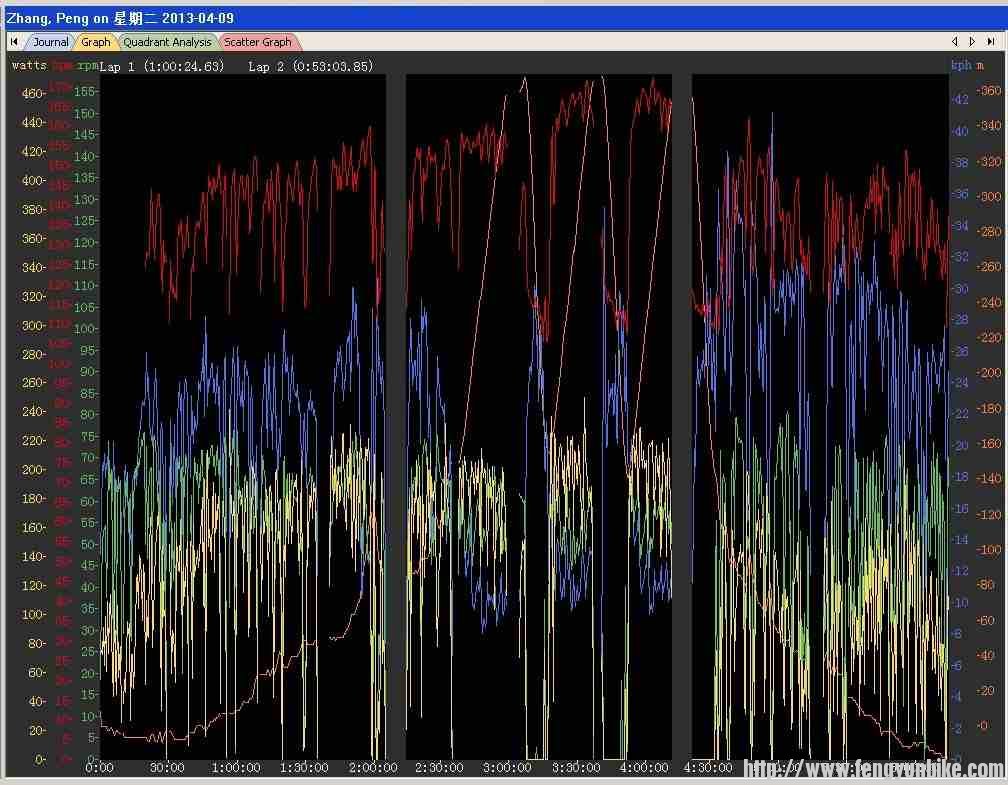The image size is (1008, 785).
Task: Click the green rpm axis label
Action: 88,65
